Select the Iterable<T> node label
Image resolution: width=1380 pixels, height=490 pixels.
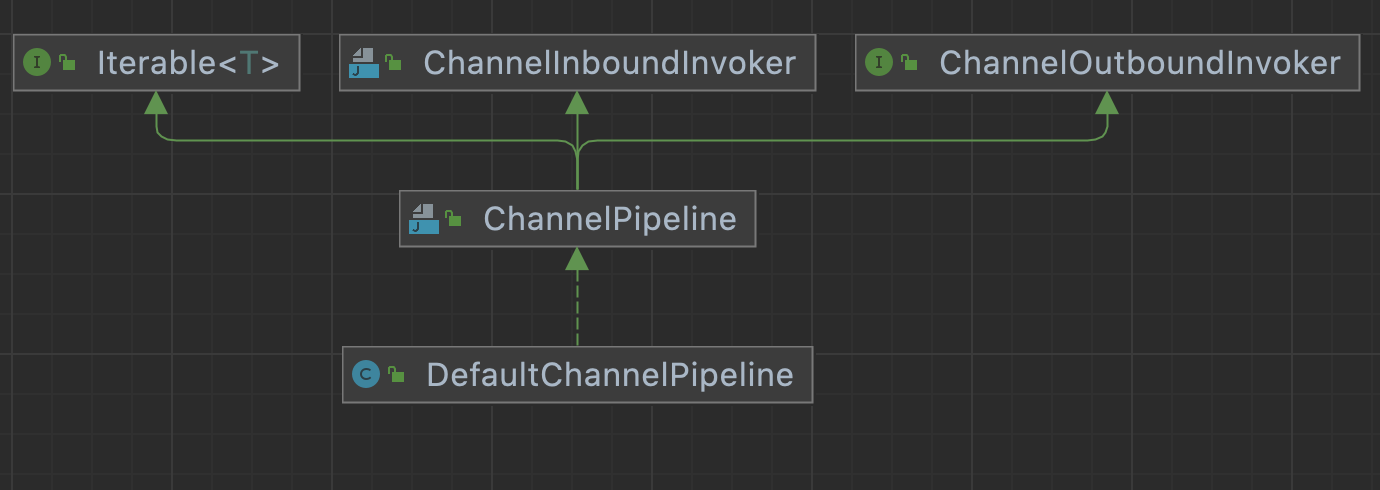coord(188,63)
